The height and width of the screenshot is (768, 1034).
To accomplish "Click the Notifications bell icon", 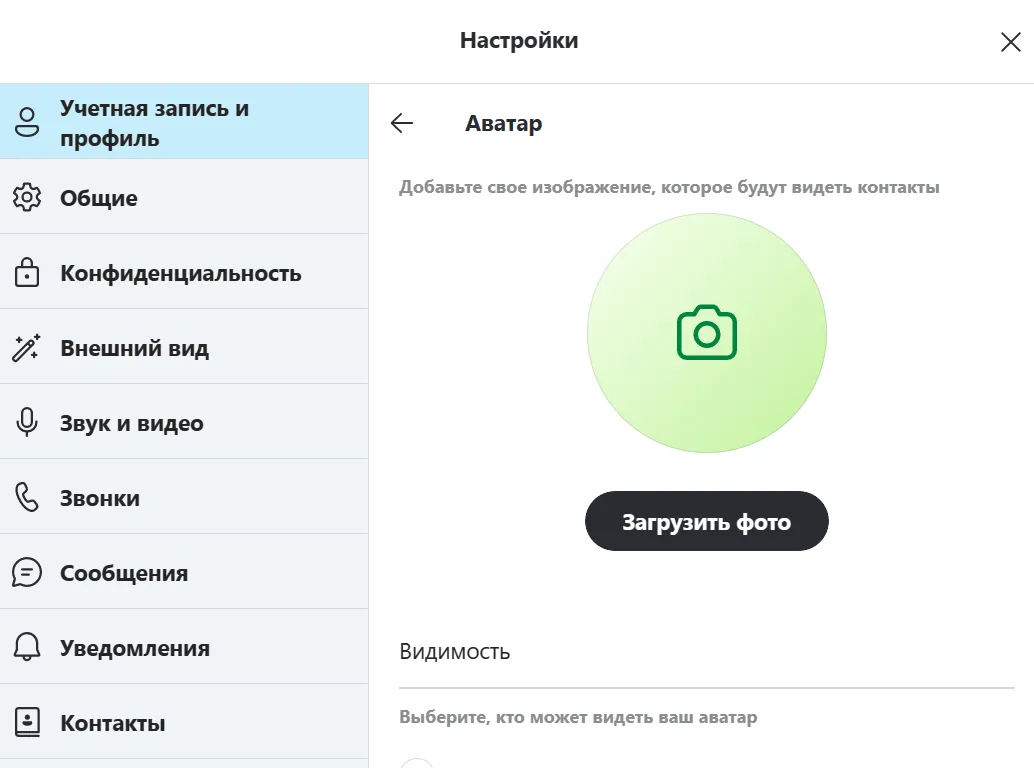I will point(27,647).
